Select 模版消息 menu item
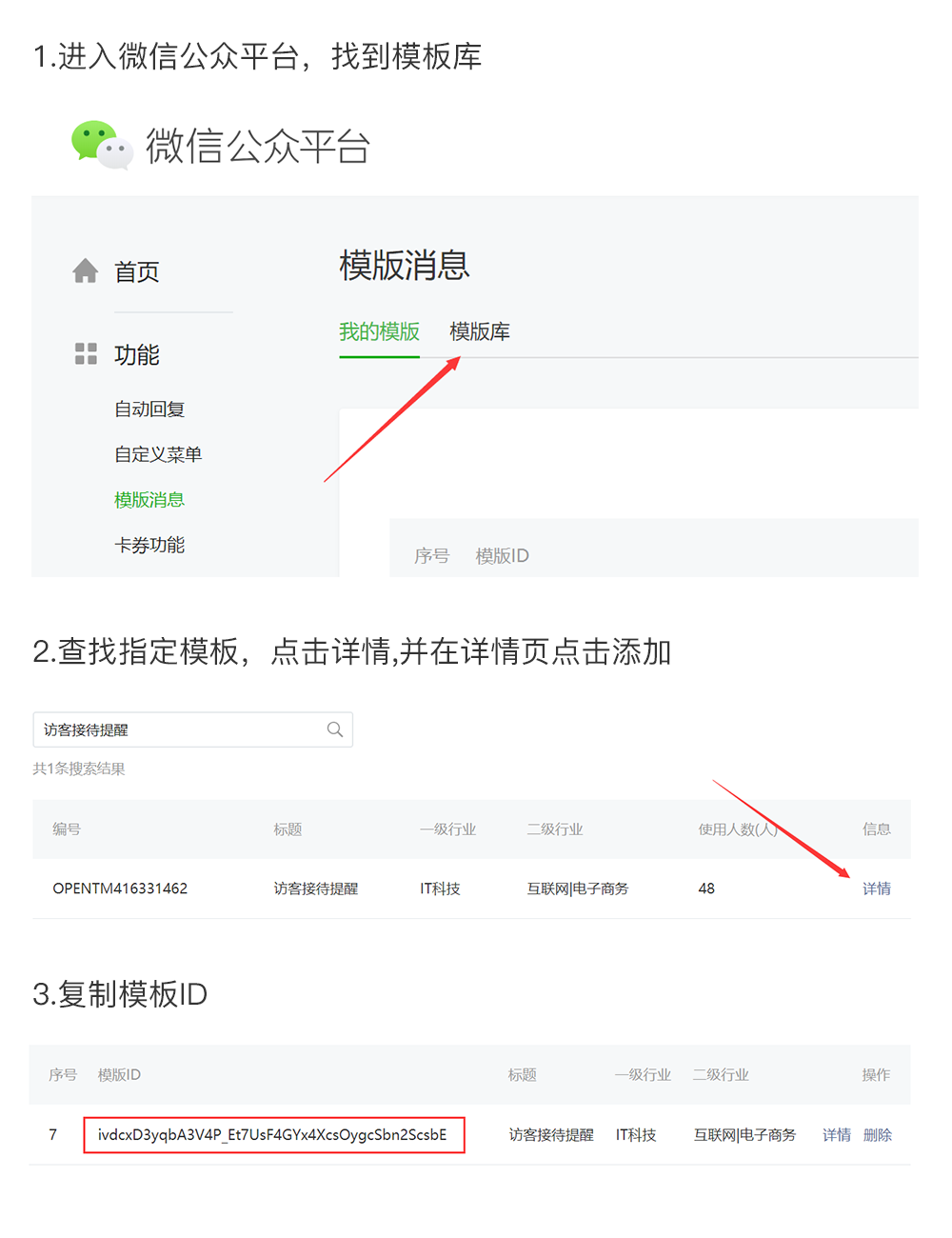The height and width of the screenshot is (1238, 952). point(149,500)
